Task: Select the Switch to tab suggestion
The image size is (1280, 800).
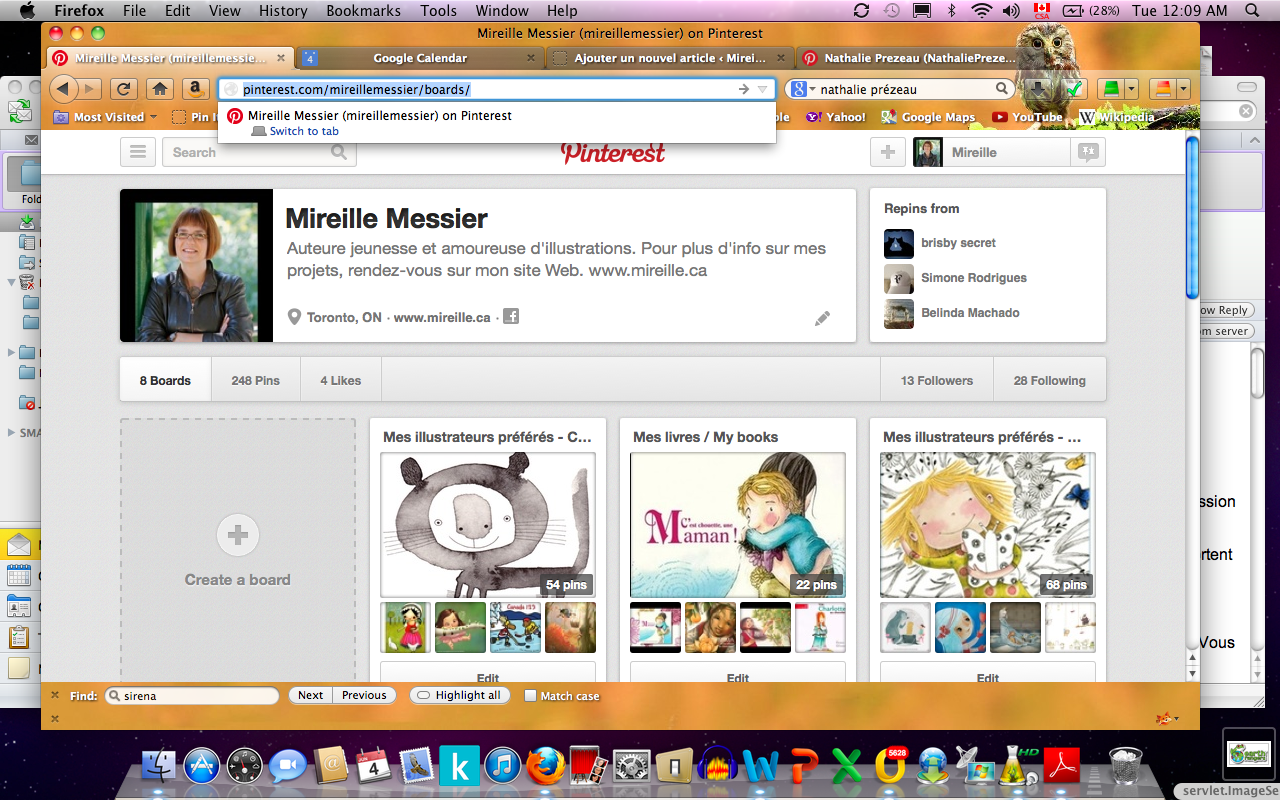Action: [x=304, y=131]
